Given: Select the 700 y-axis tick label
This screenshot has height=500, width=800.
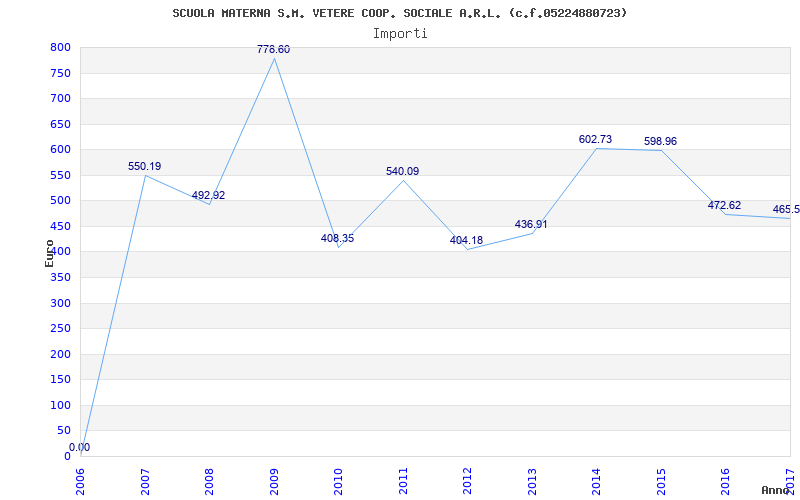Looking at the screenshot, I should tap(60, 98).
